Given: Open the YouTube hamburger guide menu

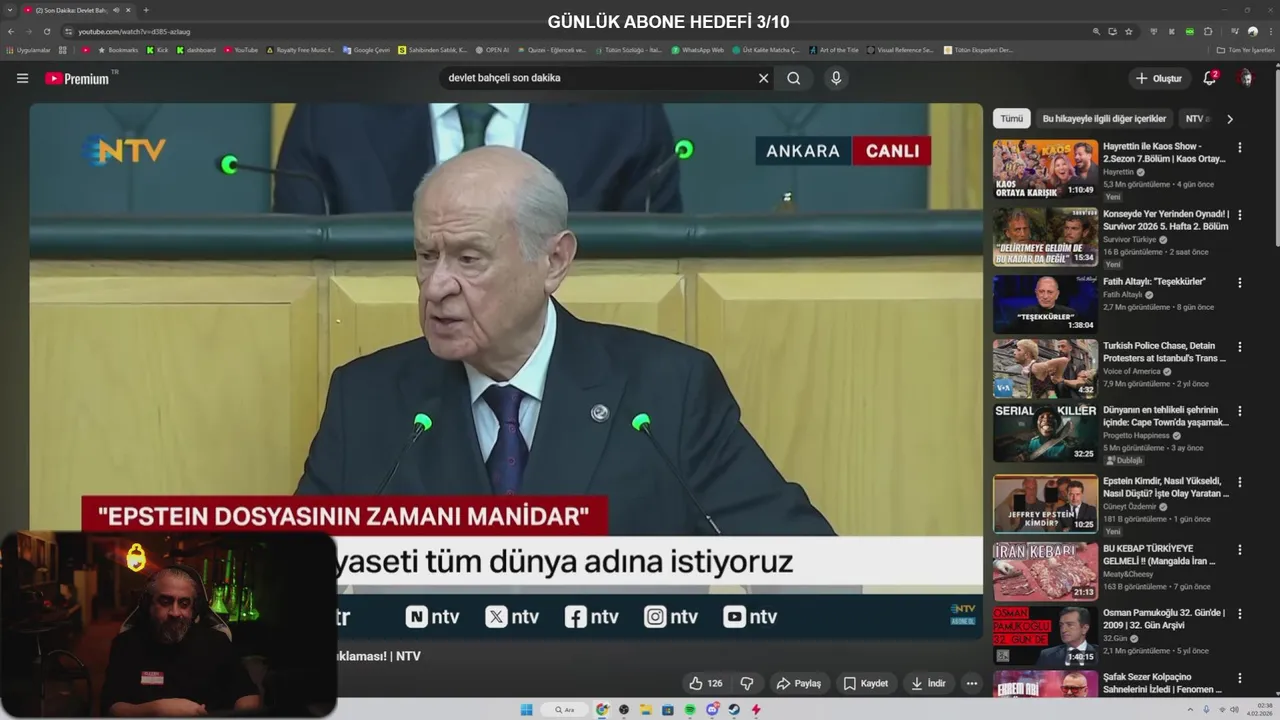Looking at the screenshot, I should pos(22,78).
